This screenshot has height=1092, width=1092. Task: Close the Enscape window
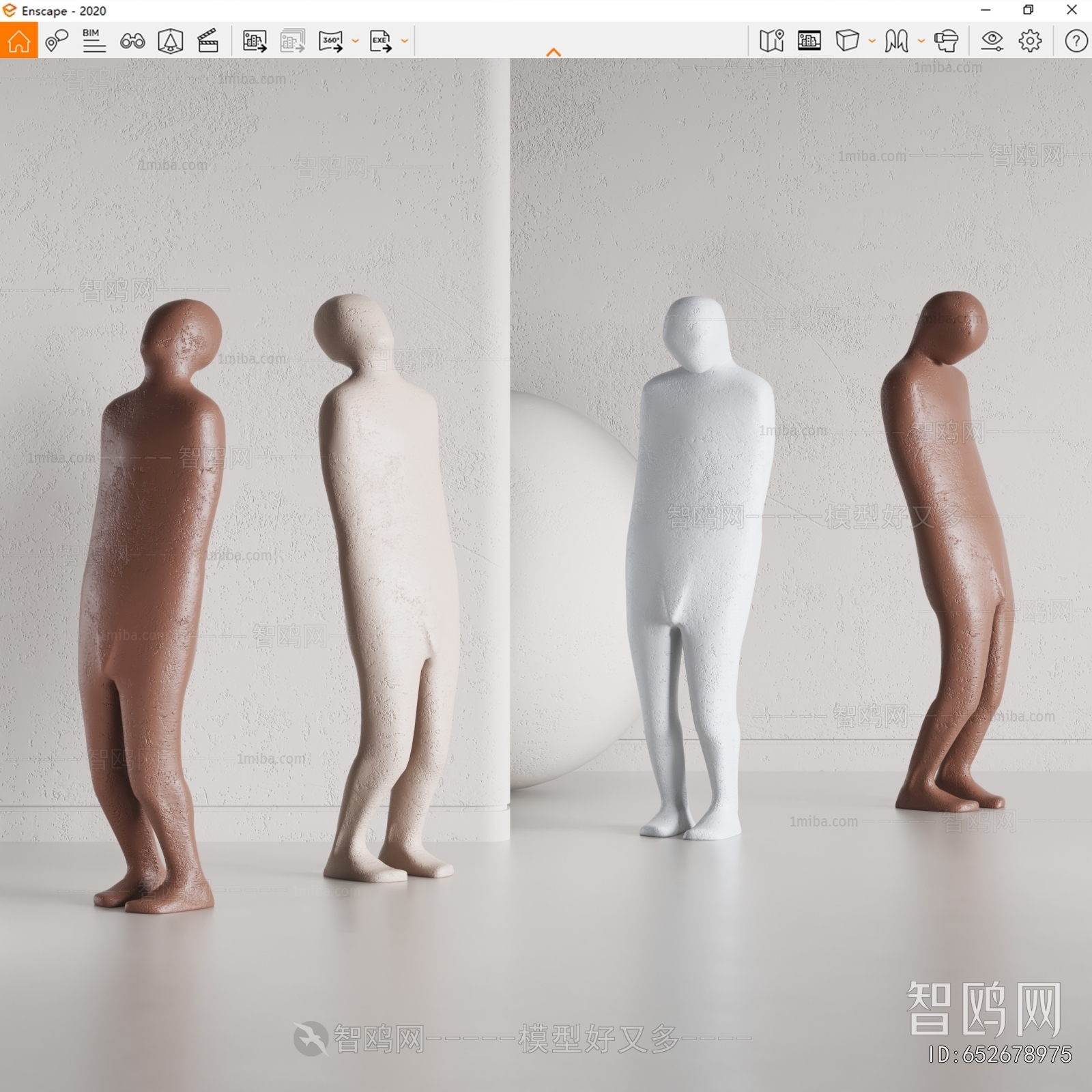pos(1072,10)
